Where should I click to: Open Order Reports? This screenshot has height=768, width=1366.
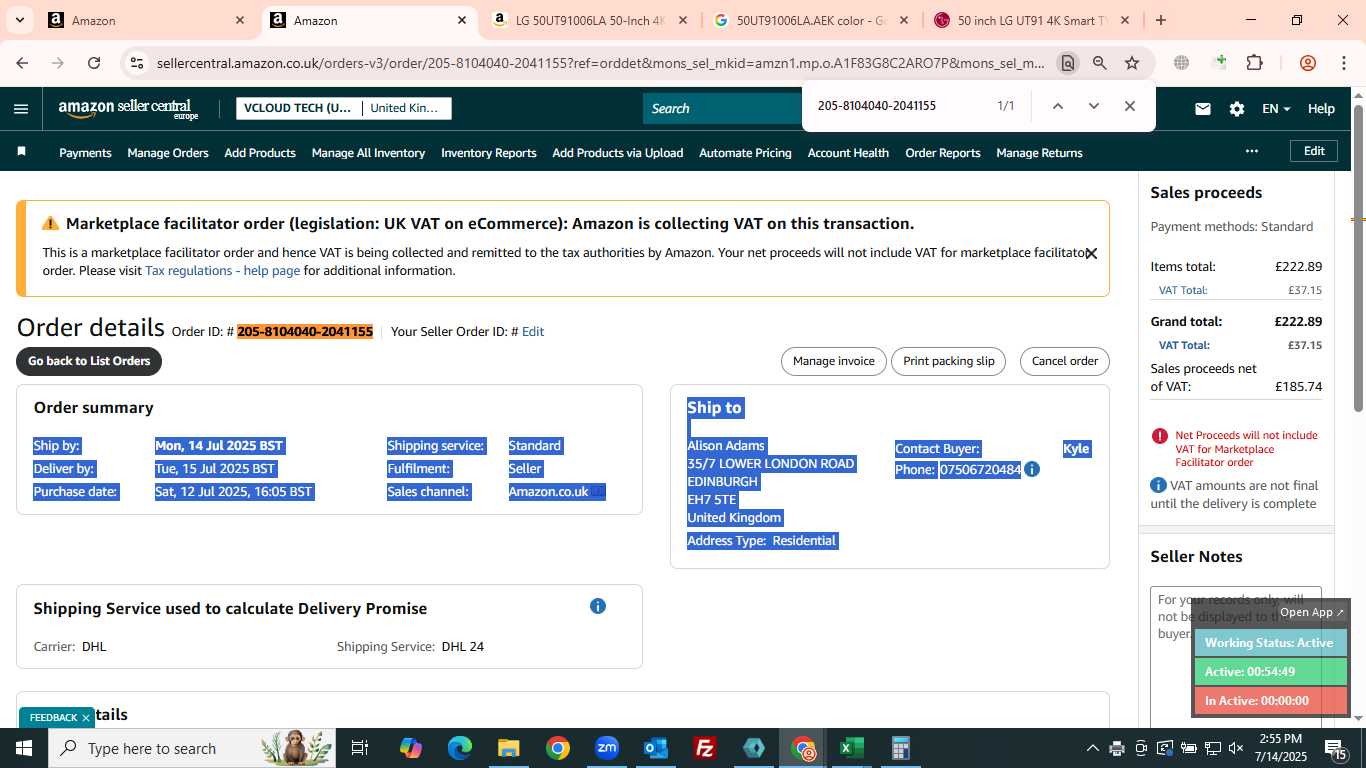point(943,153)
